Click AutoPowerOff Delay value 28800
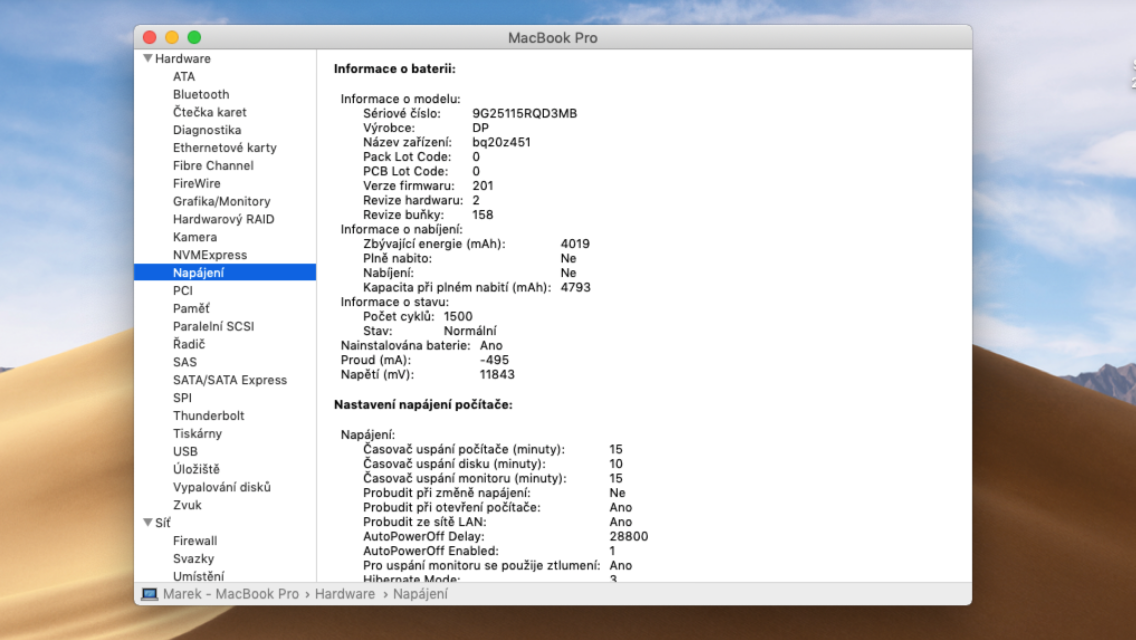Screen dimensions: 1136x640 [629, 536]
